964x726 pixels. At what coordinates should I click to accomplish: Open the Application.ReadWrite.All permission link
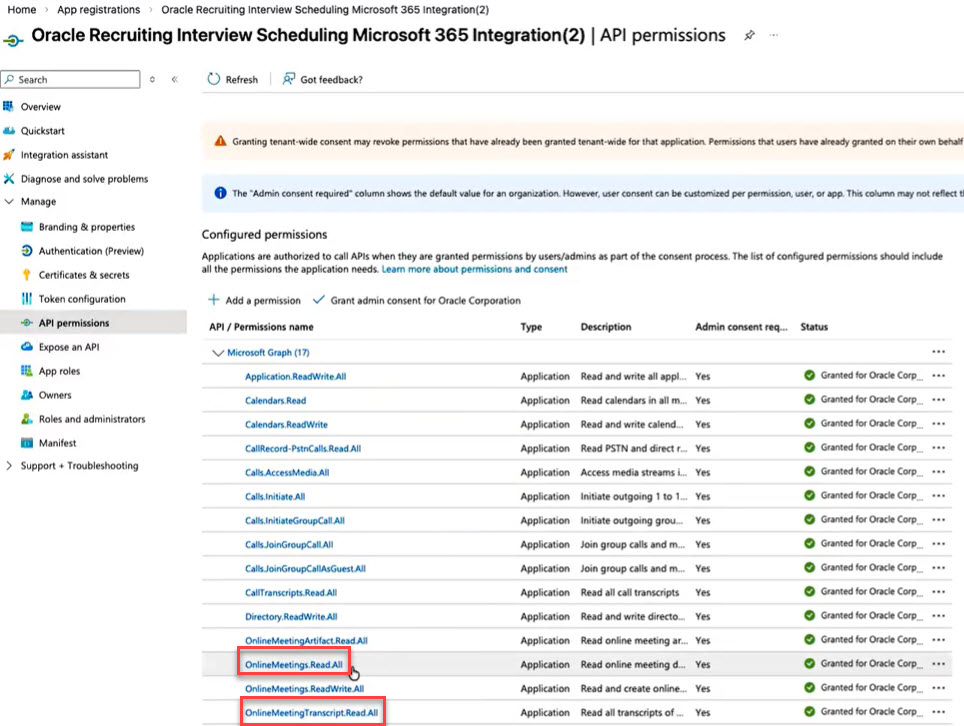[x=295, y=376]
